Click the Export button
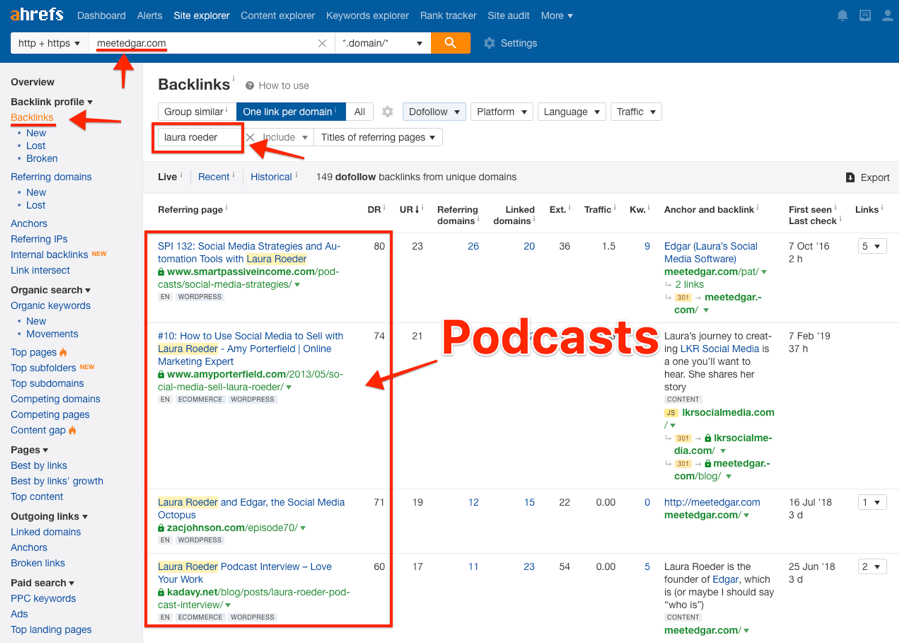The width and height of the screenshot is (899, 643). [x=866, y=176]
